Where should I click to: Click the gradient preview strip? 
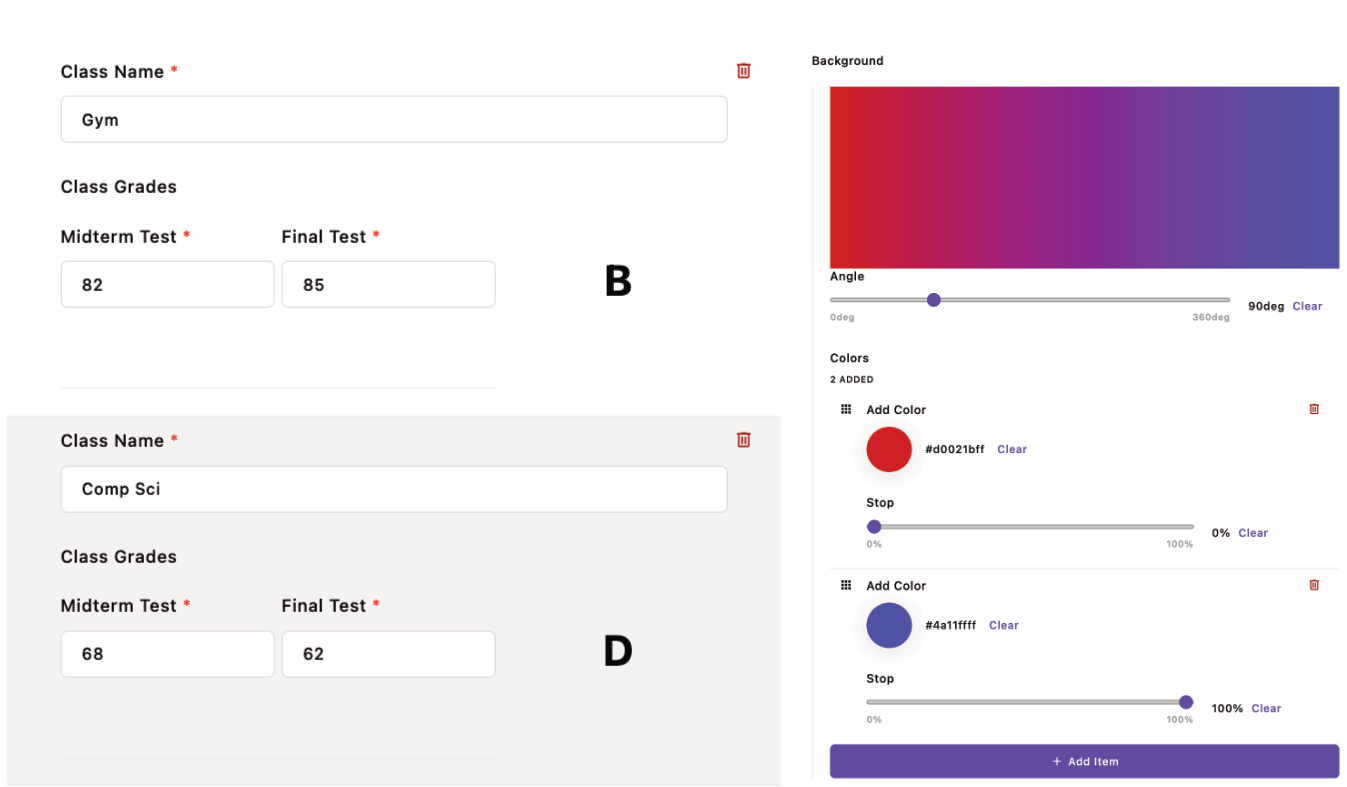(1084, 176)
